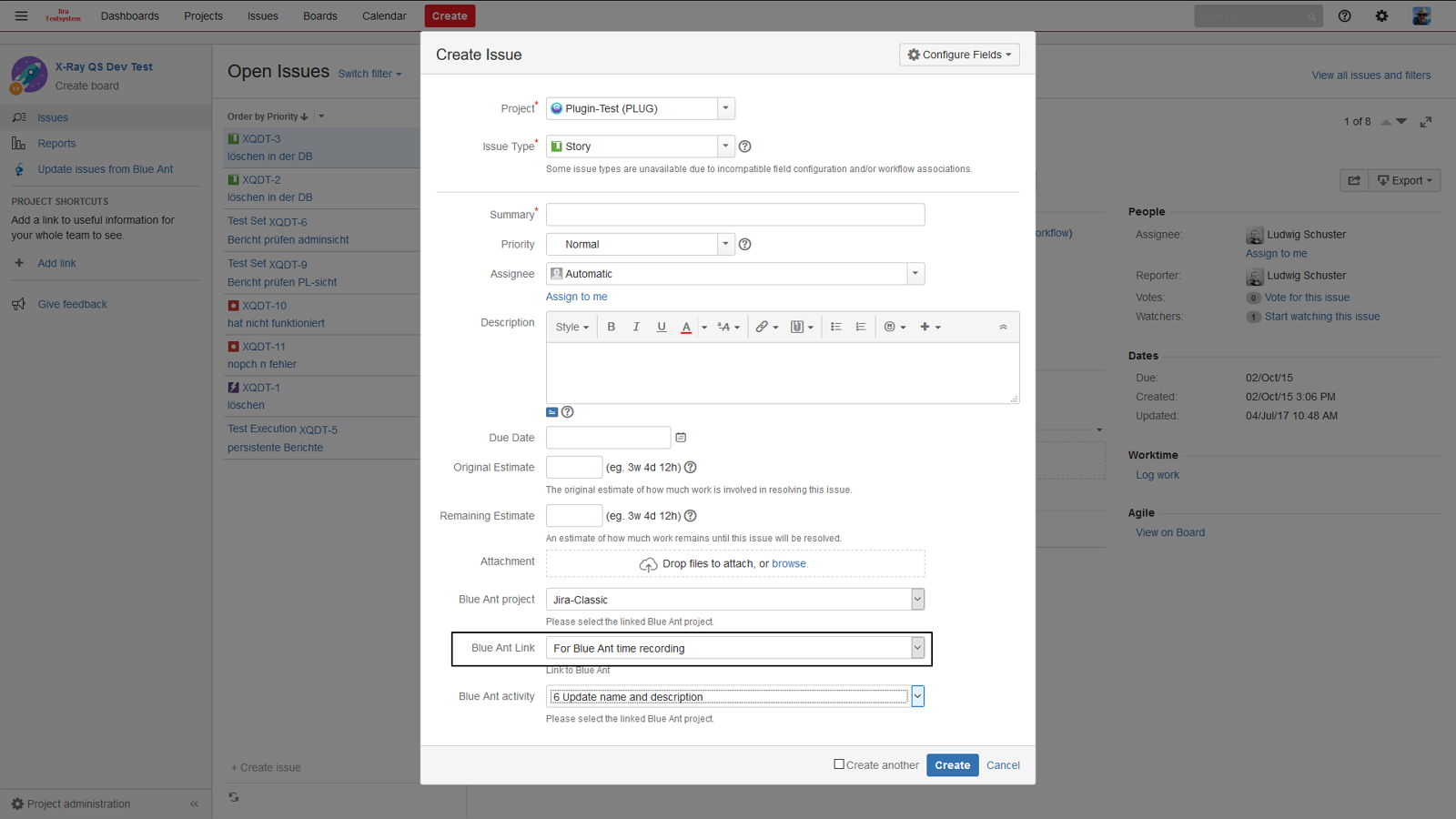The height and width of the screenshot is (819, 1456).
Task: Open the administration gear menu
Action: pyautogui.click(x=1381, y=15)
